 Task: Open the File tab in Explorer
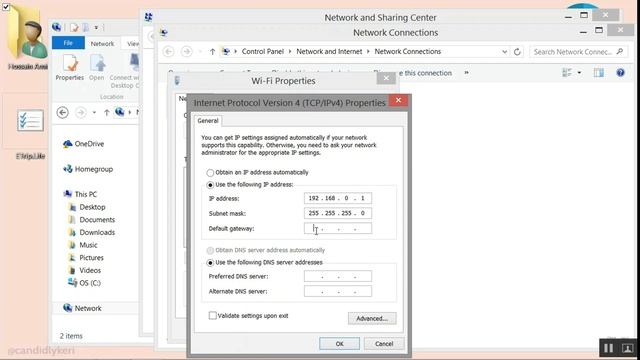[x=68, y=43]
